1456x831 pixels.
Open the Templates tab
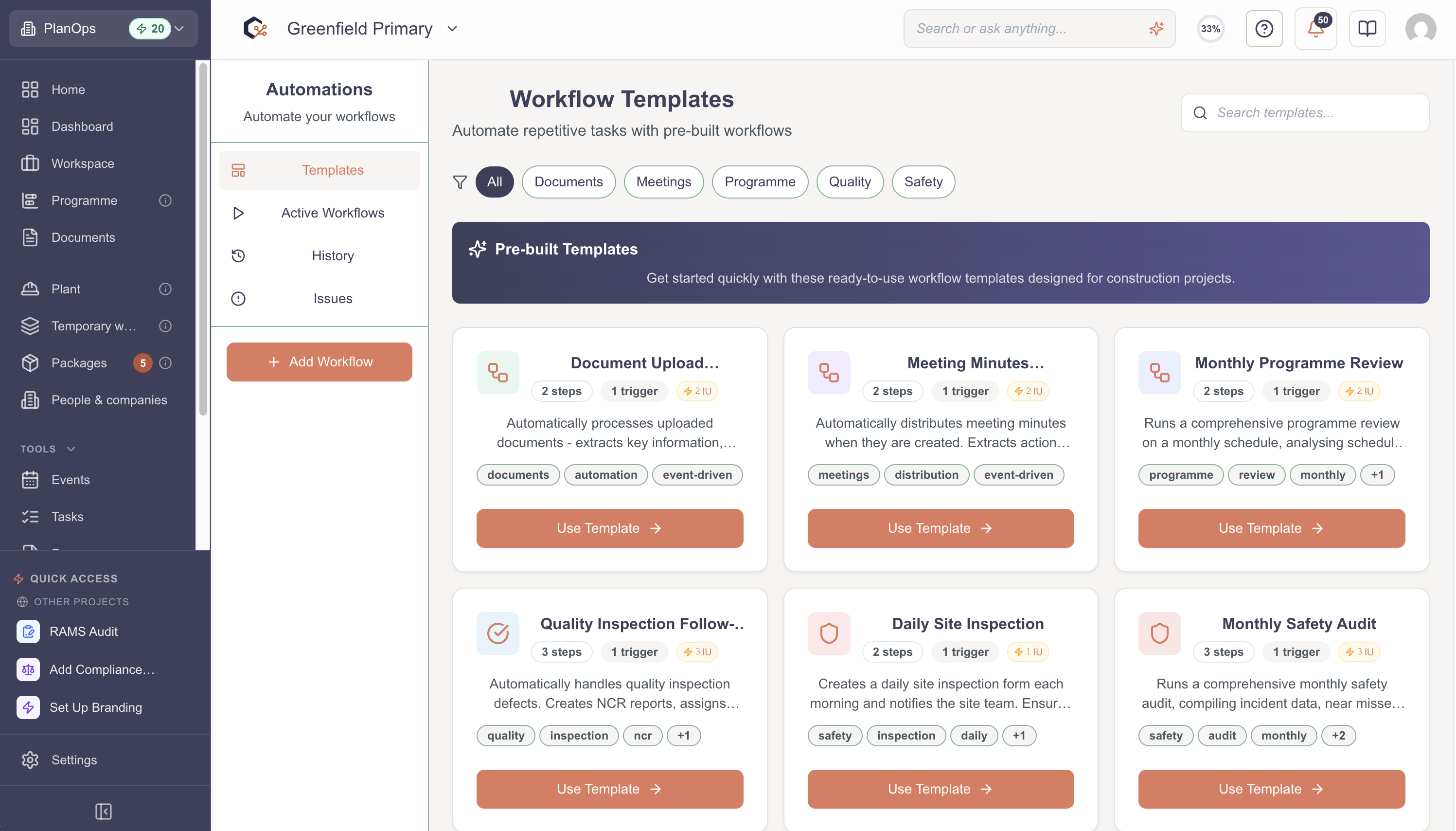tap(320, 170)
